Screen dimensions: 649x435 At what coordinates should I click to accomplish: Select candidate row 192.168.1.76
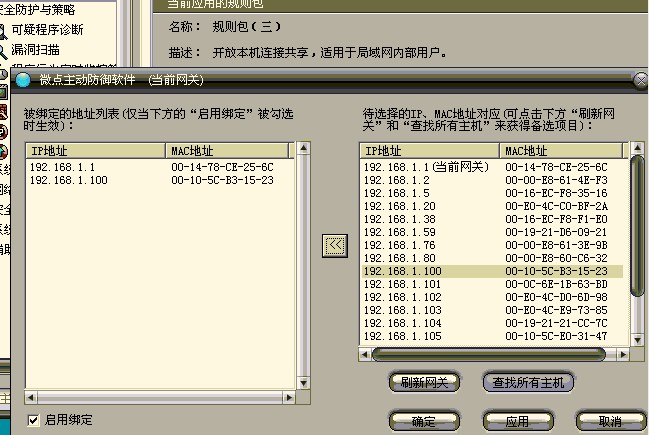tap(492, 245)
